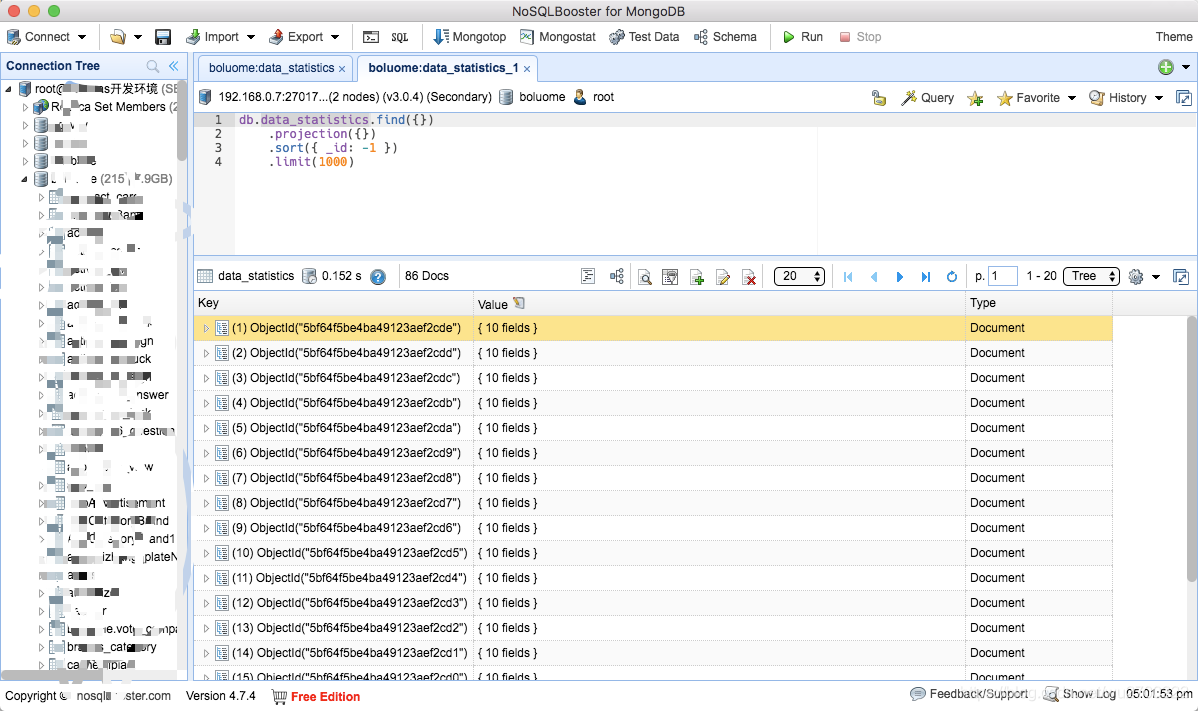
Task: Click the Stop button
Action: (860, 37)
